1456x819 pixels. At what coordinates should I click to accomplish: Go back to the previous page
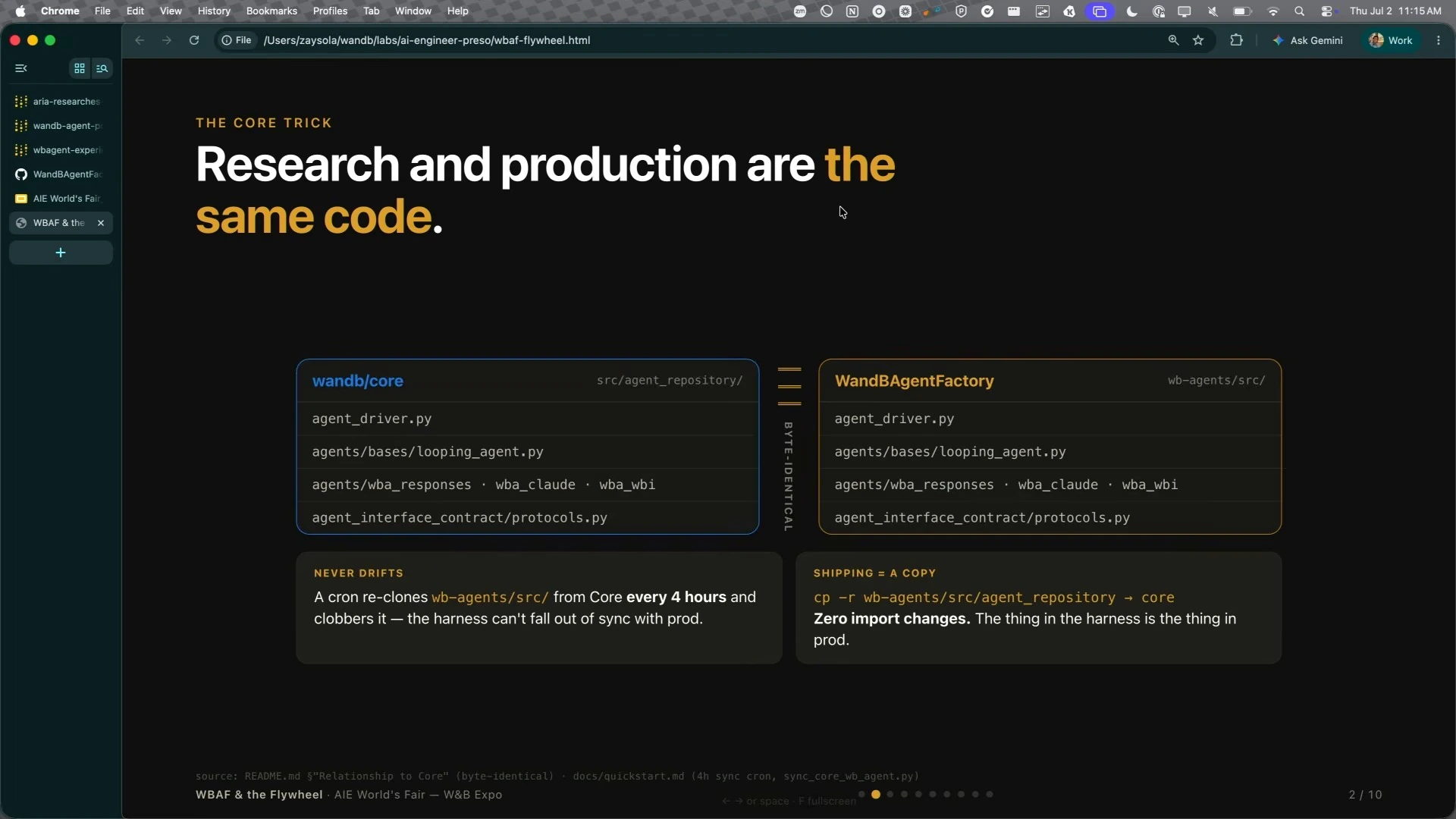coord(140,40)
